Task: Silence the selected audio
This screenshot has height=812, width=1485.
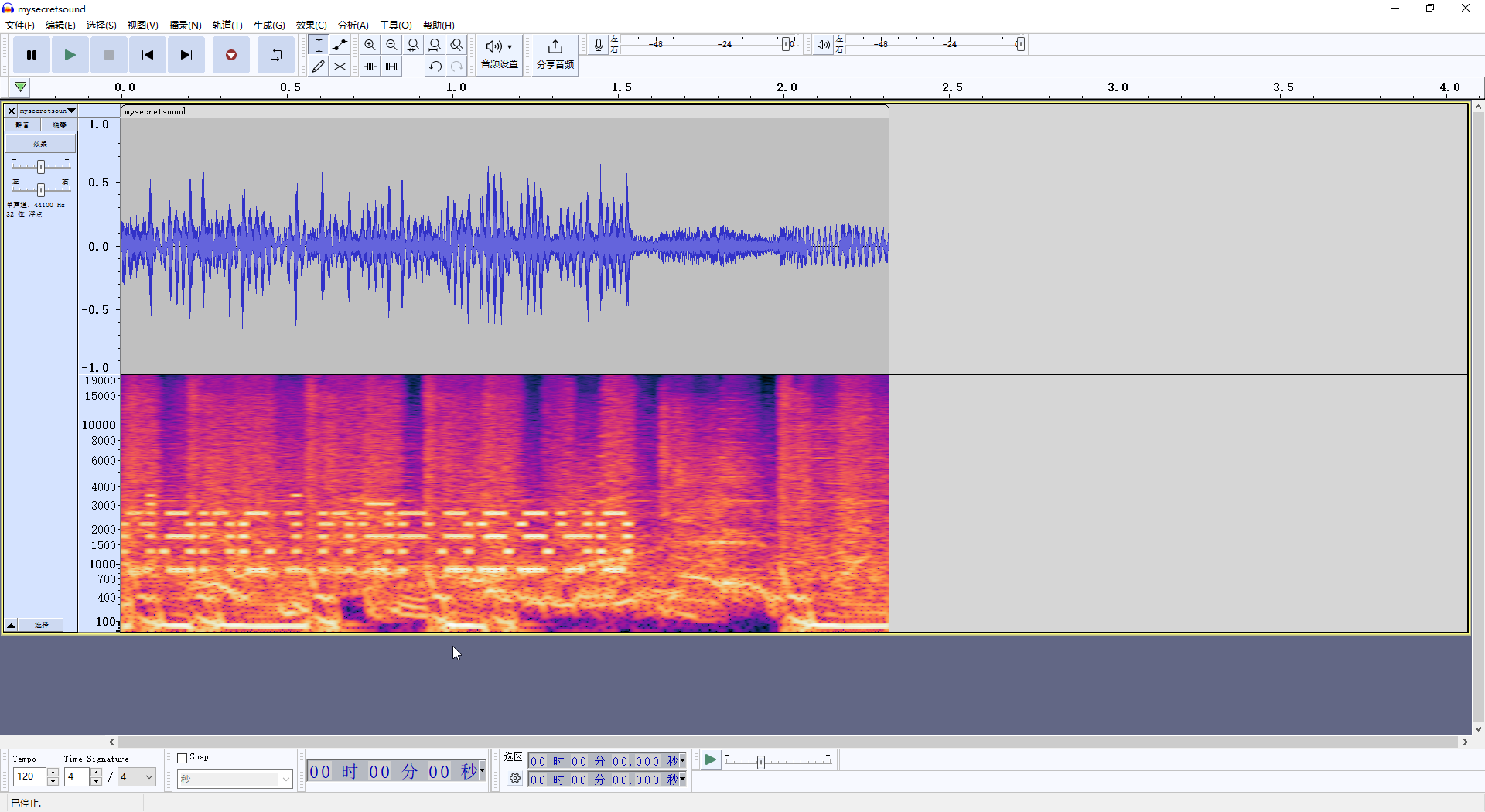Action: pos(392,67)
